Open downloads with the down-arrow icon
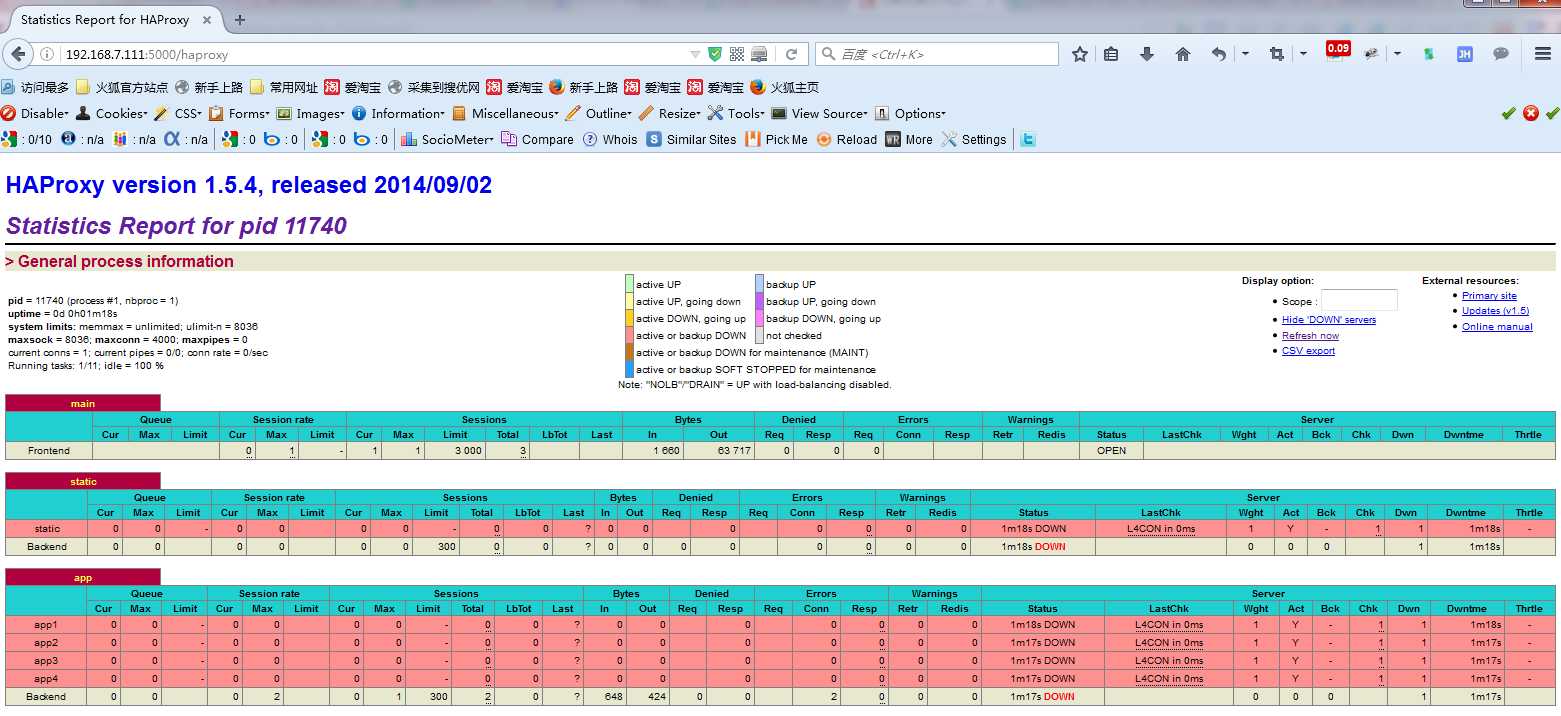Image resolution: width=1561 pixels, height=716 pixels. [x=1147, y=54]
